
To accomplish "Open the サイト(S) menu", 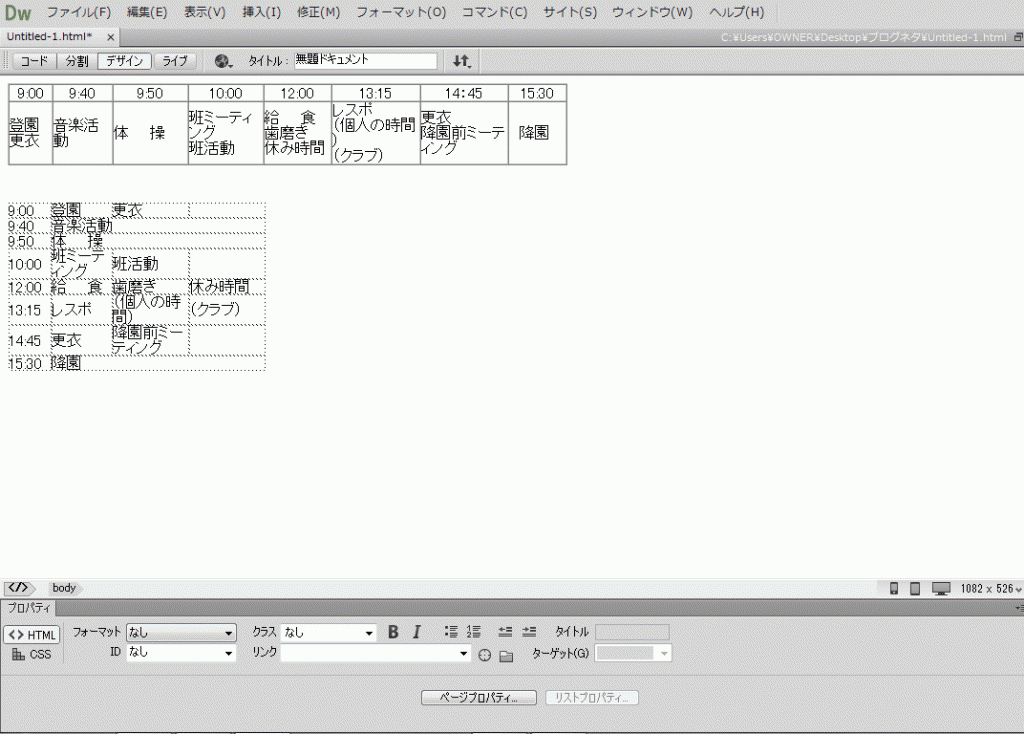I will click(570, 13).
